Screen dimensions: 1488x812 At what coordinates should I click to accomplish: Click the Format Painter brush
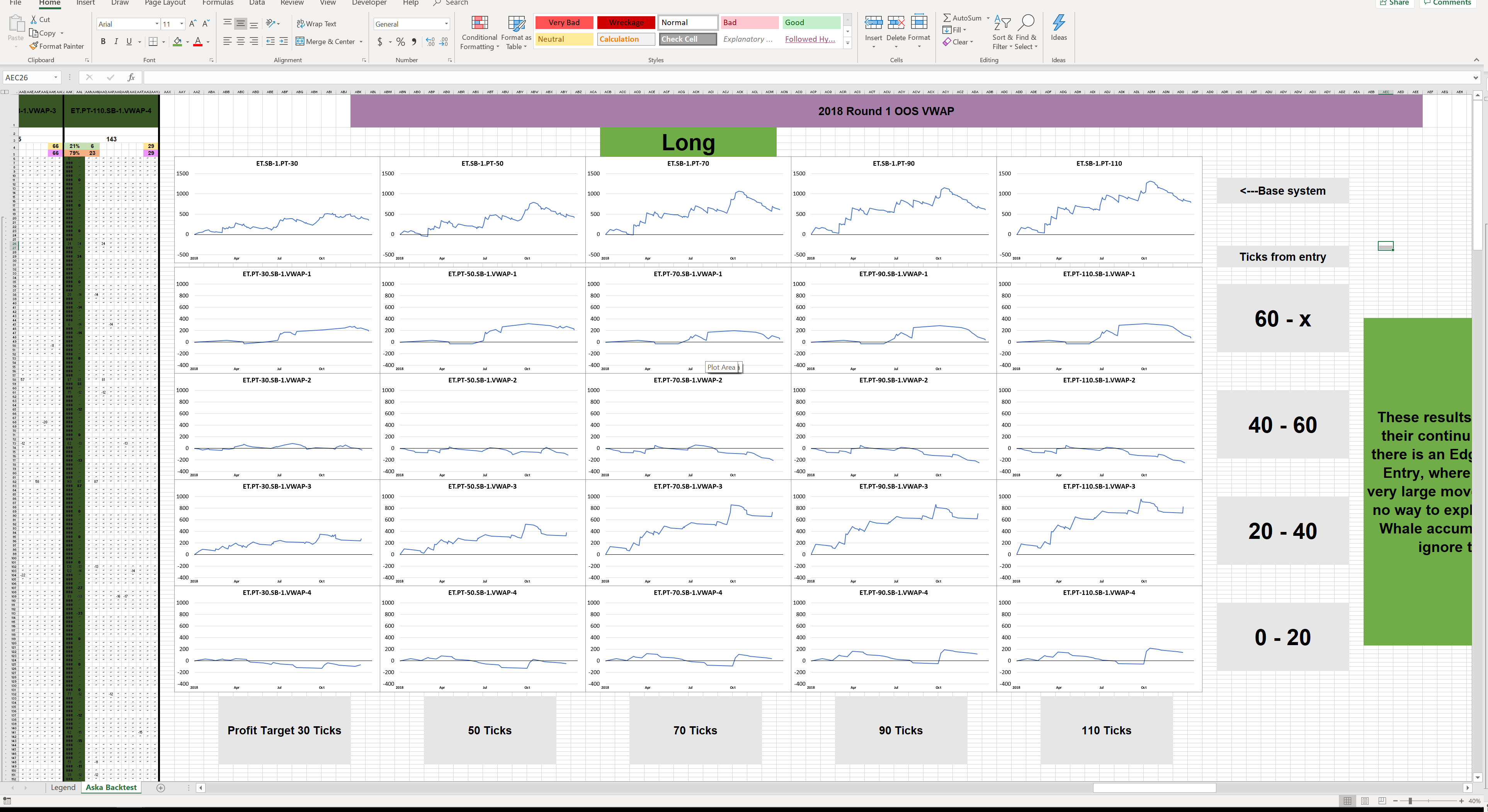(x=34, y=46)
